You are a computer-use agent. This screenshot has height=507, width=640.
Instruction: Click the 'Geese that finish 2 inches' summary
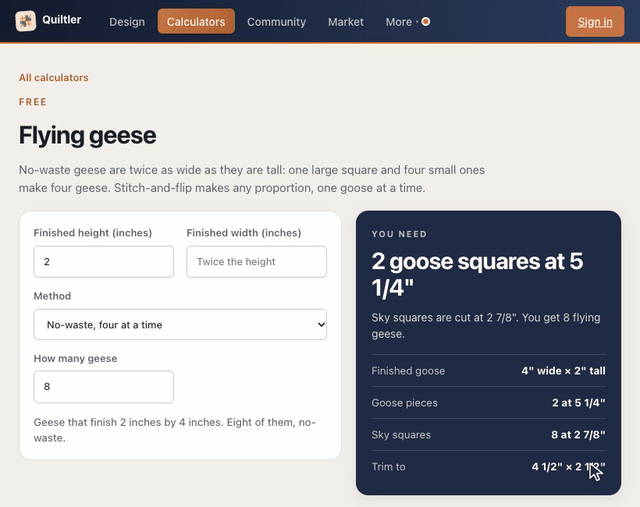pyautogui.click(x=175, y=430)
